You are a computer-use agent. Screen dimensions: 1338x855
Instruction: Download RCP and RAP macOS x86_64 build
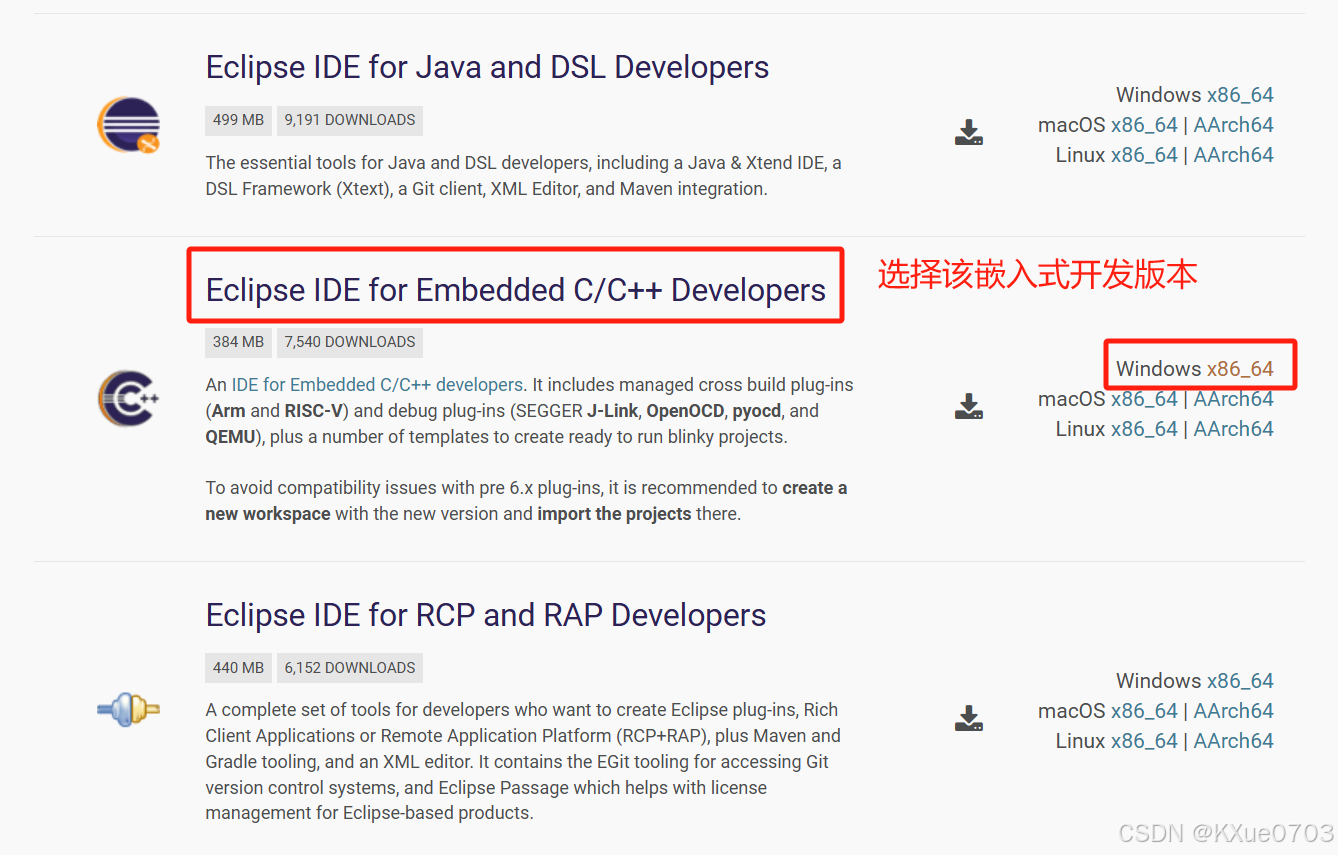(1144, 711)
